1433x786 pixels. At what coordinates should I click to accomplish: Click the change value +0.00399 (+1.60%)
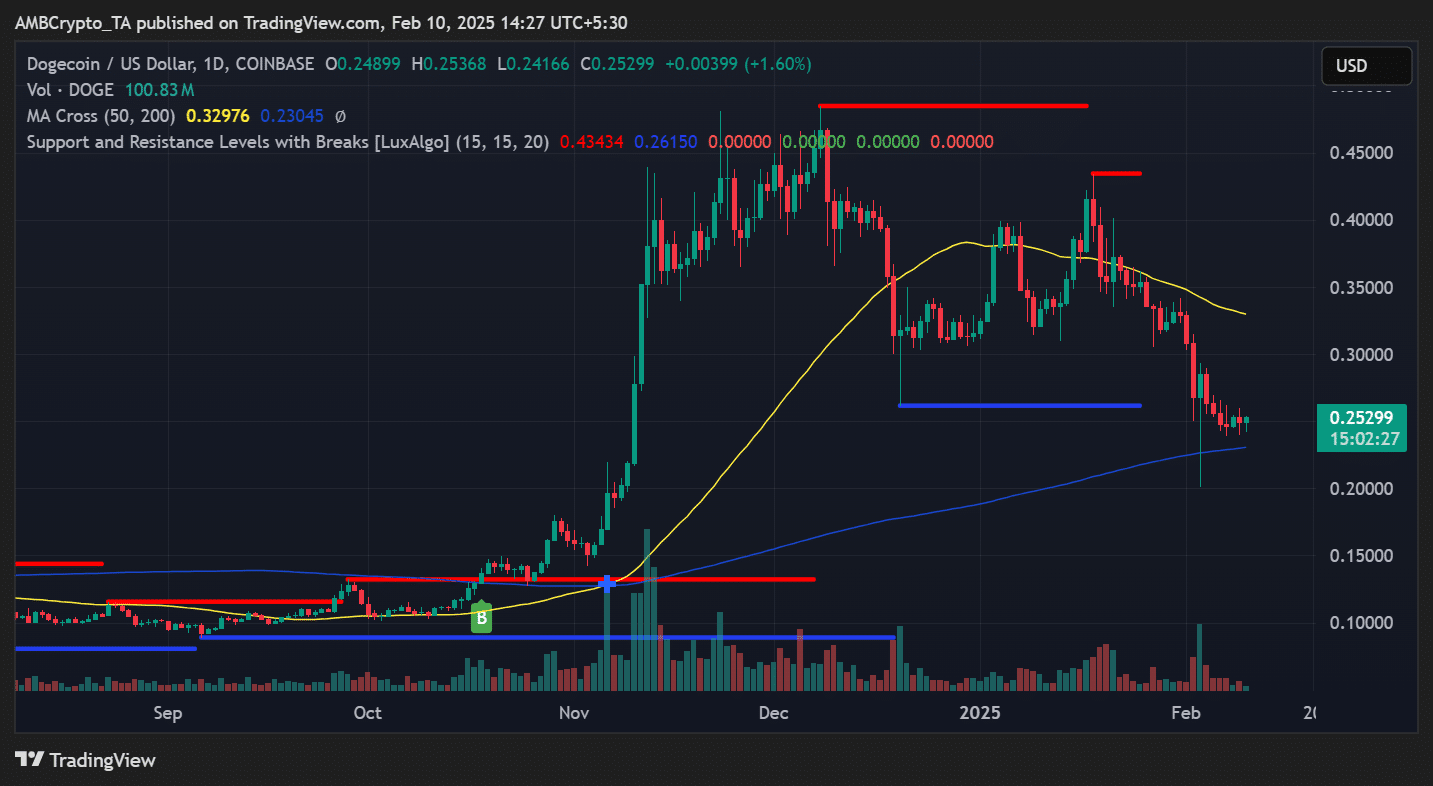[x=738, y=64]
